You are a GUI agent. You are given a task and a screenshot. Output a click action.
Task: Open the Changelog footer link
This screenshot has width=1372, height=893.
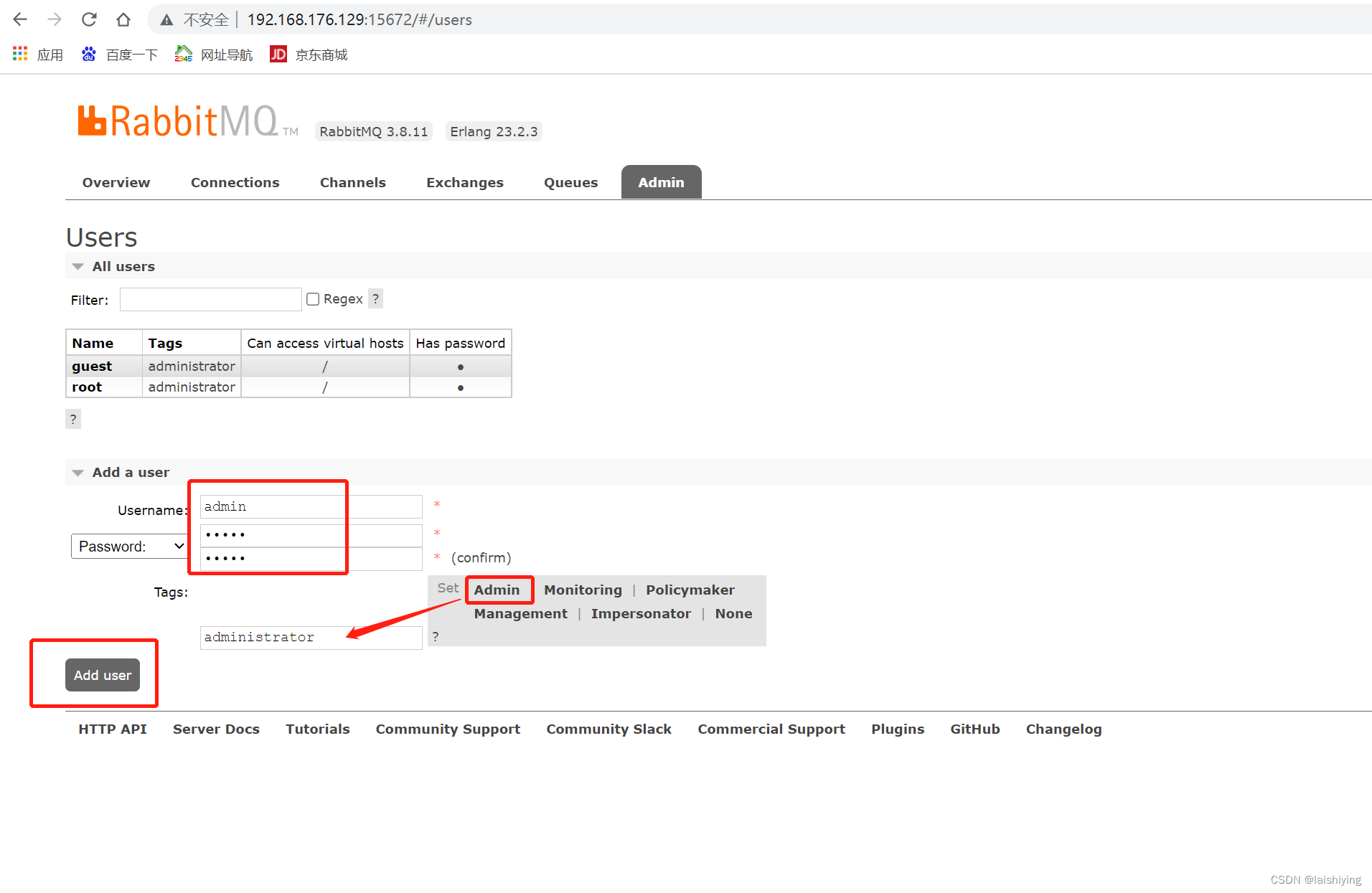click(1063, 729)
